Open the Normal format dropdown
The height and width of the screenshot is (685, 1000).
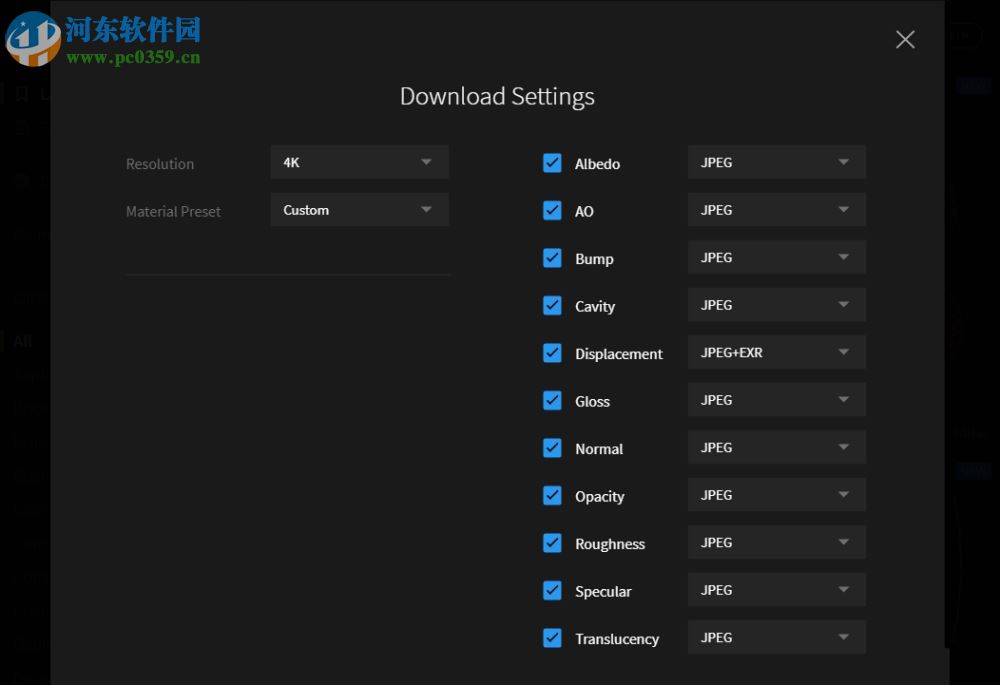pos(776,447)
